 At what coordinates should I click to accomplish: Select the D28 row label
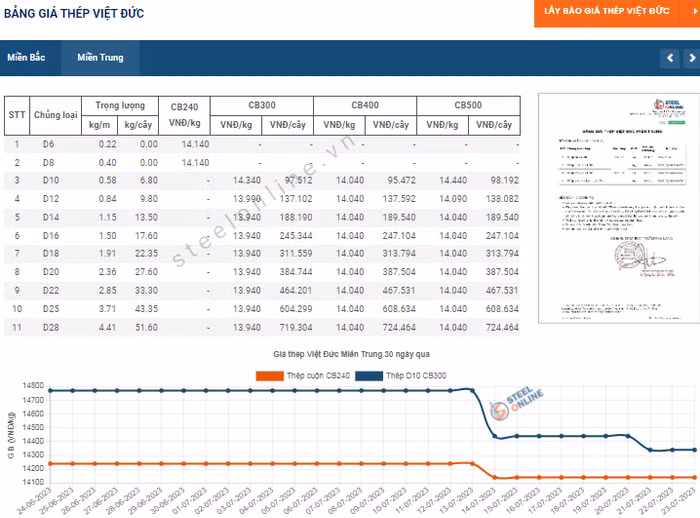(x=51, y=328)
